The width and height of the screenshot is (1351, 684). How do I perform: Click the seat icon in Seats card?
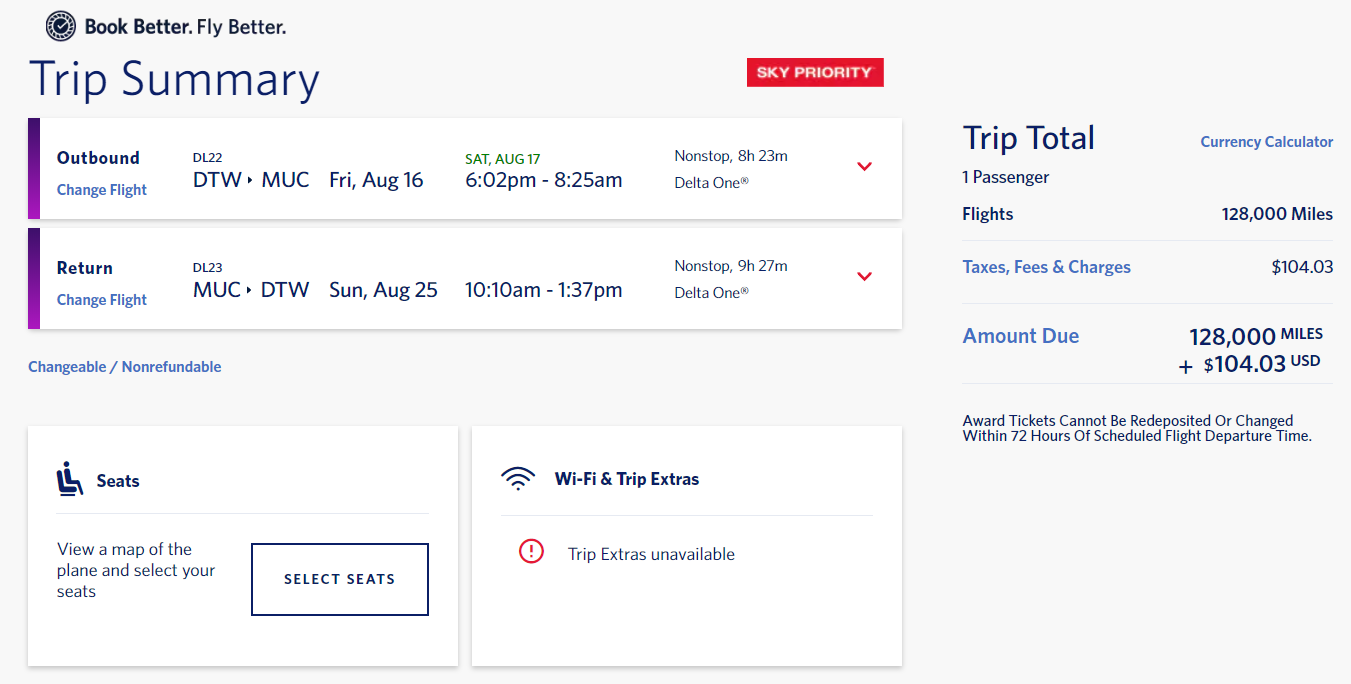[x=70, y=480]
